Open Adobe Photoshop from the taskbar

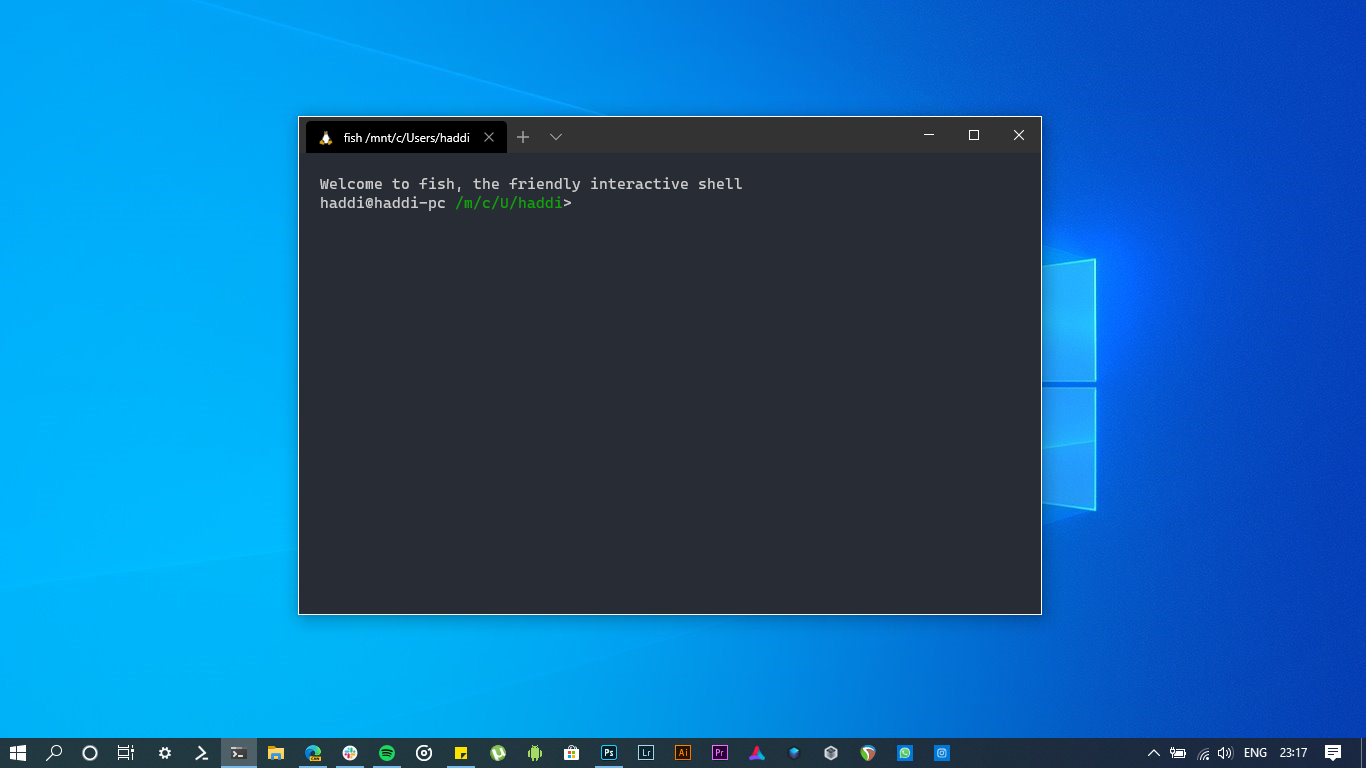coord(609,752)
